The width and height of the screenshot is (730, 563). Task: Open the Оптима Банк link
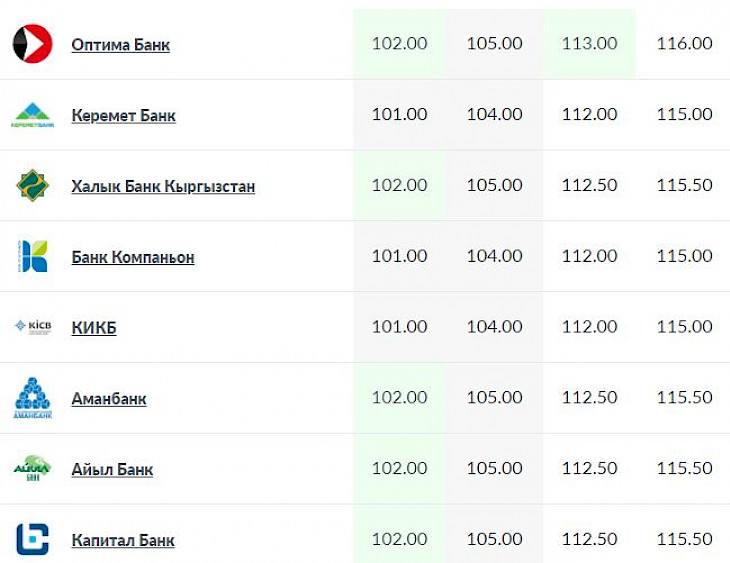120,45
